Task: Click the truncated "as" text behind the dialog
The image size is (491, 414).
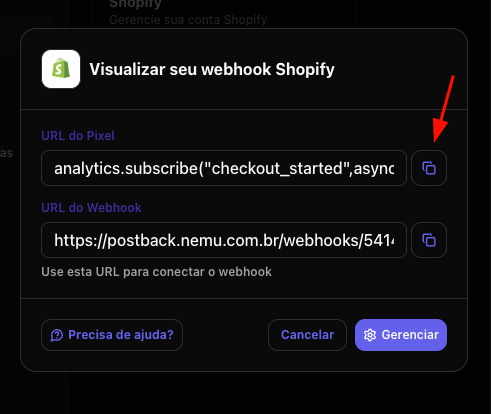Action: point(6,153)
